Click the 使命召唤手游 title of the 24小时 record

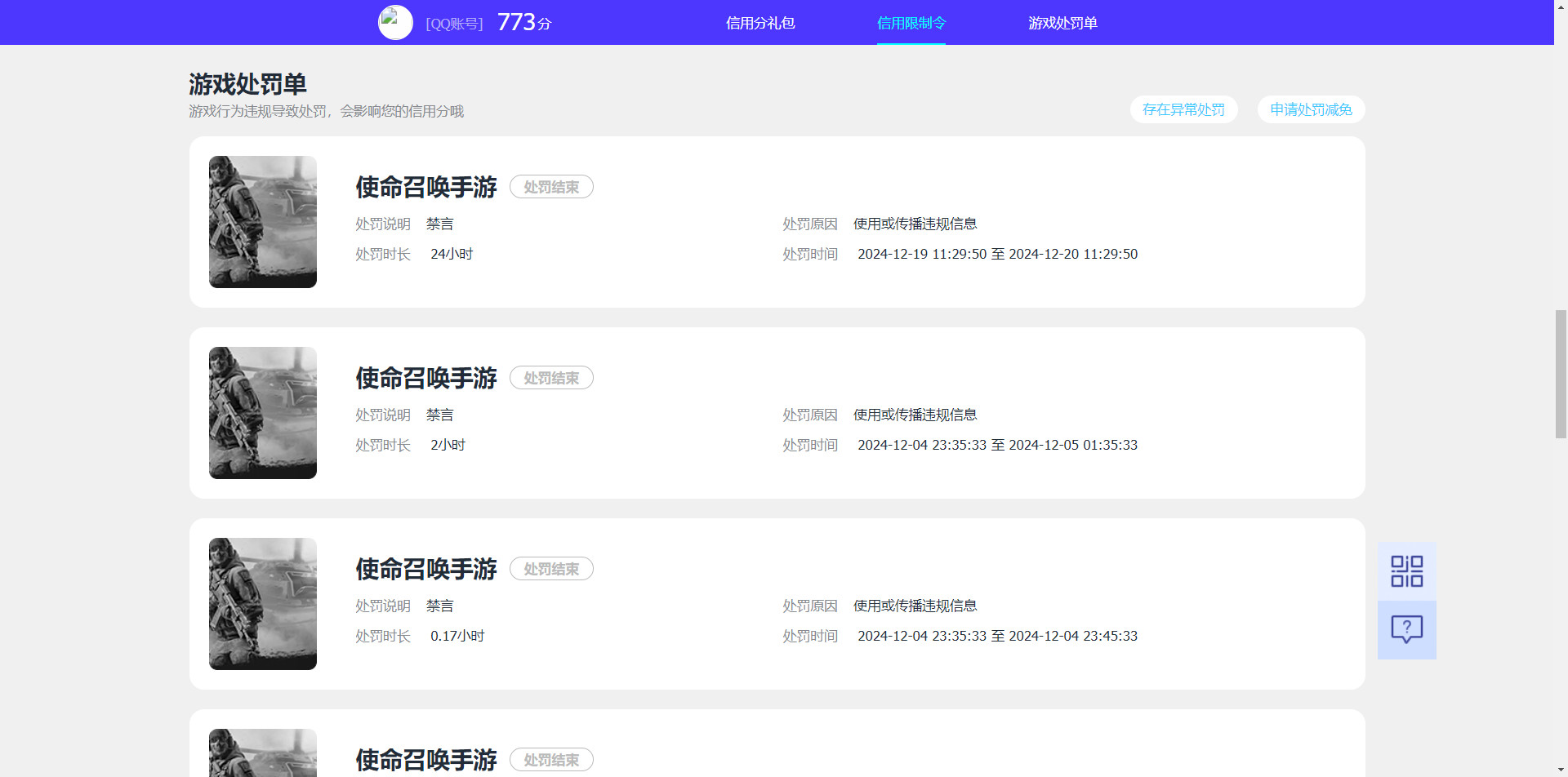click(425, 187)
